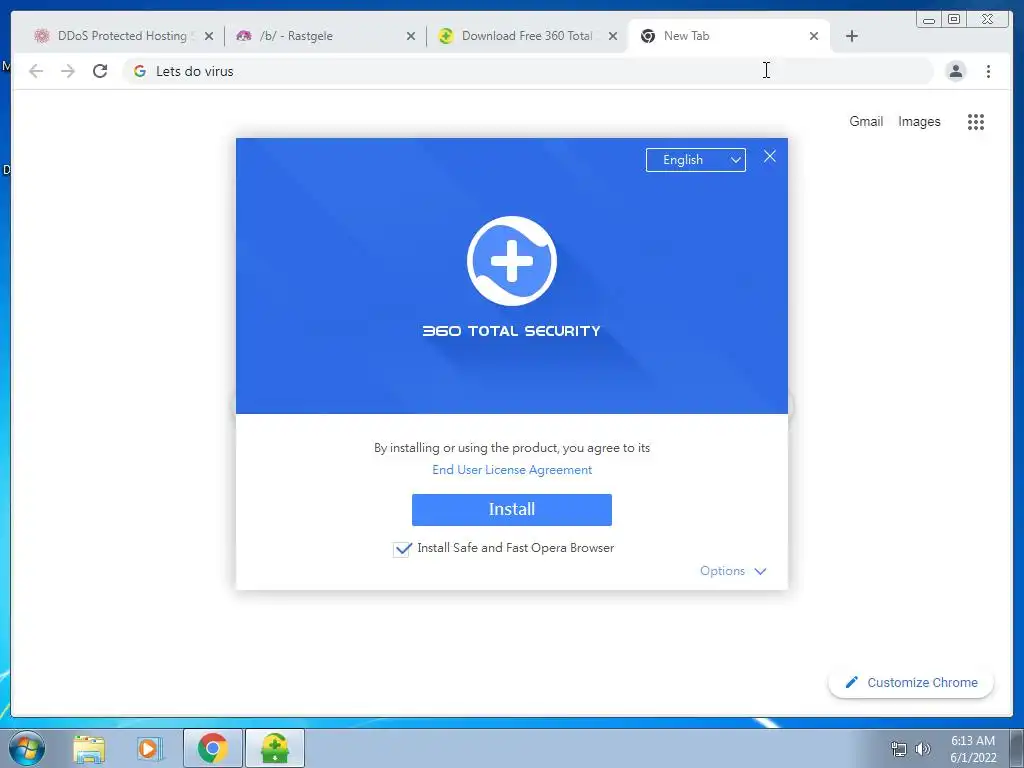This screenshot has width=1024, height=768.
Task: Open the End User License Agreement link
Action: [512, 470]
